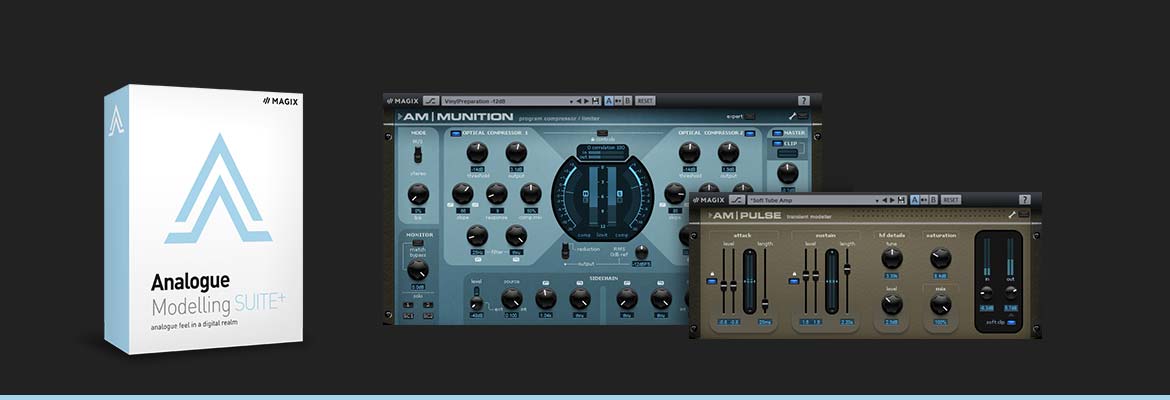Click the Optical Compressor 1 output knob
Screen dimensions: 1170x400
point(516,152)
